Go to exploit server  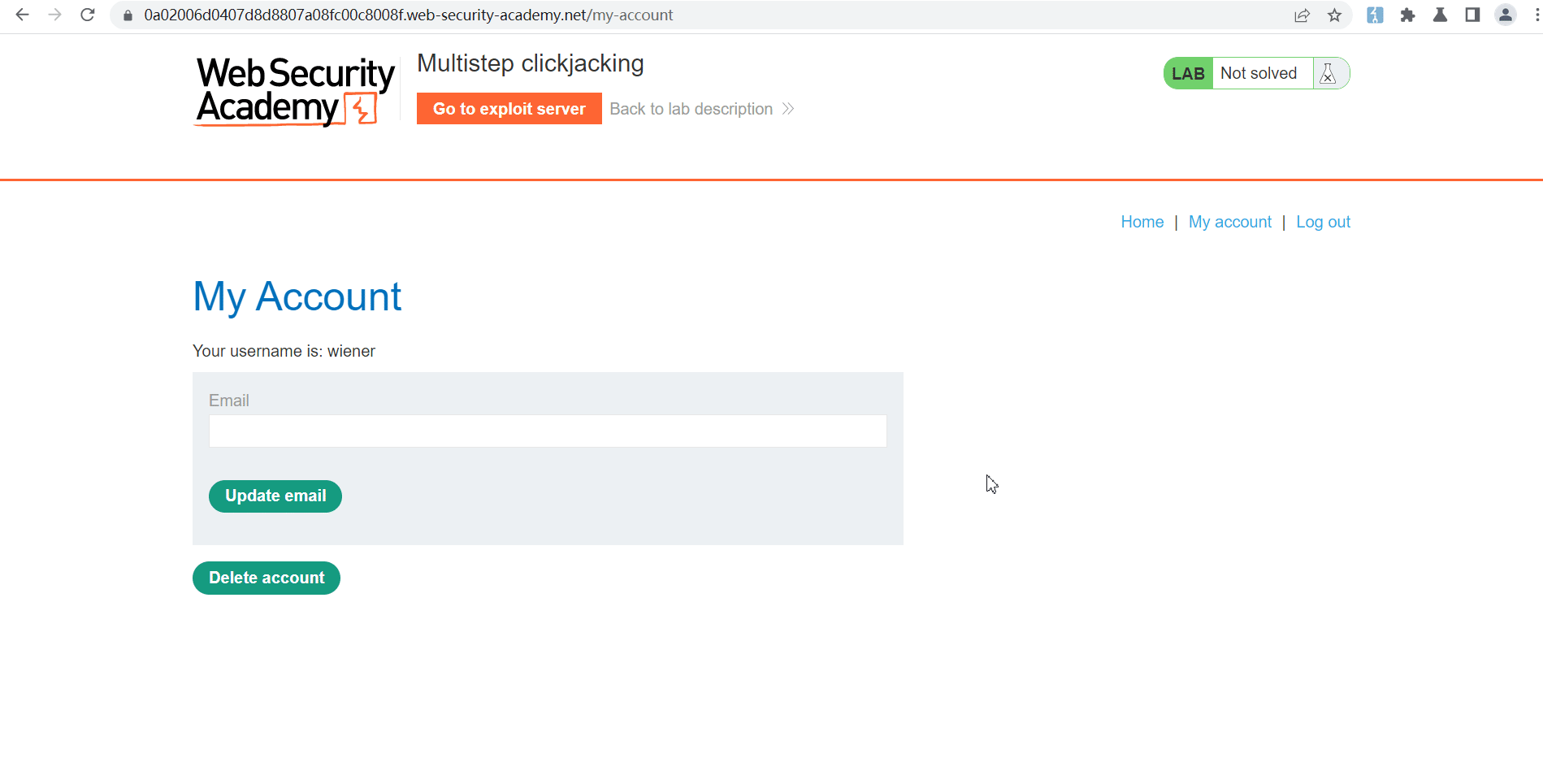(509, 109)
